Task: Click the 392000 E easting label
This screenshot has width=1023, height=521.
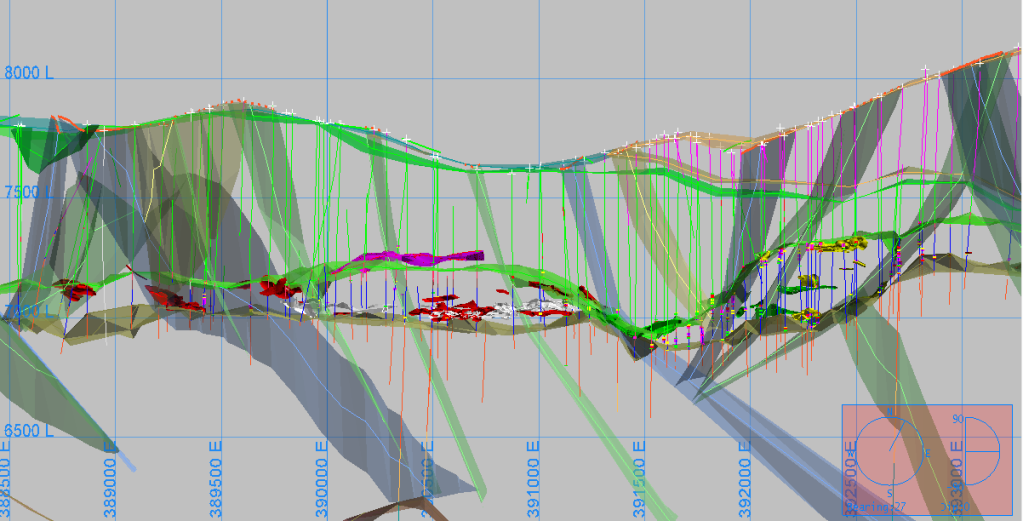Action: [x=745, y=477]
